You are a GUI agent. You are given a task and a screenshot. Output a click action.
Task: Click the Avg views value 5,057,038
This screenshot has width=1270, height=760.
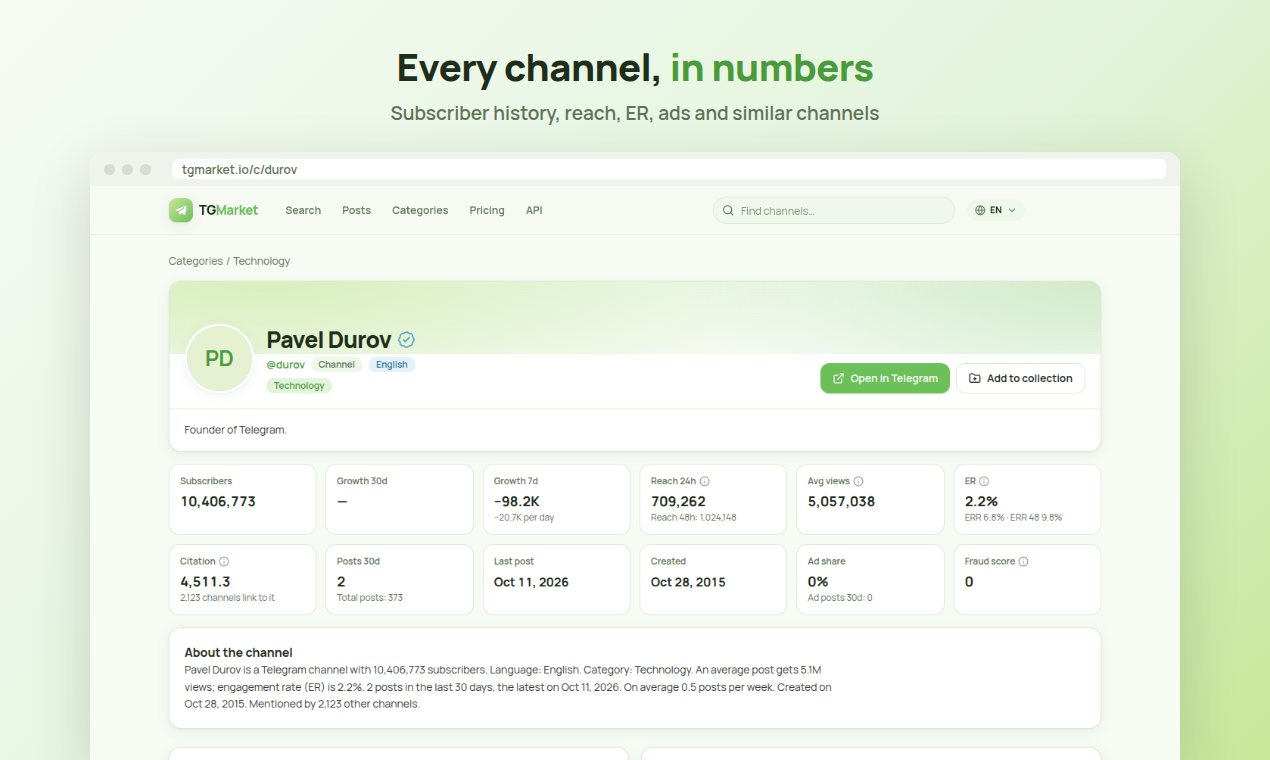click(x=841, y=501)
